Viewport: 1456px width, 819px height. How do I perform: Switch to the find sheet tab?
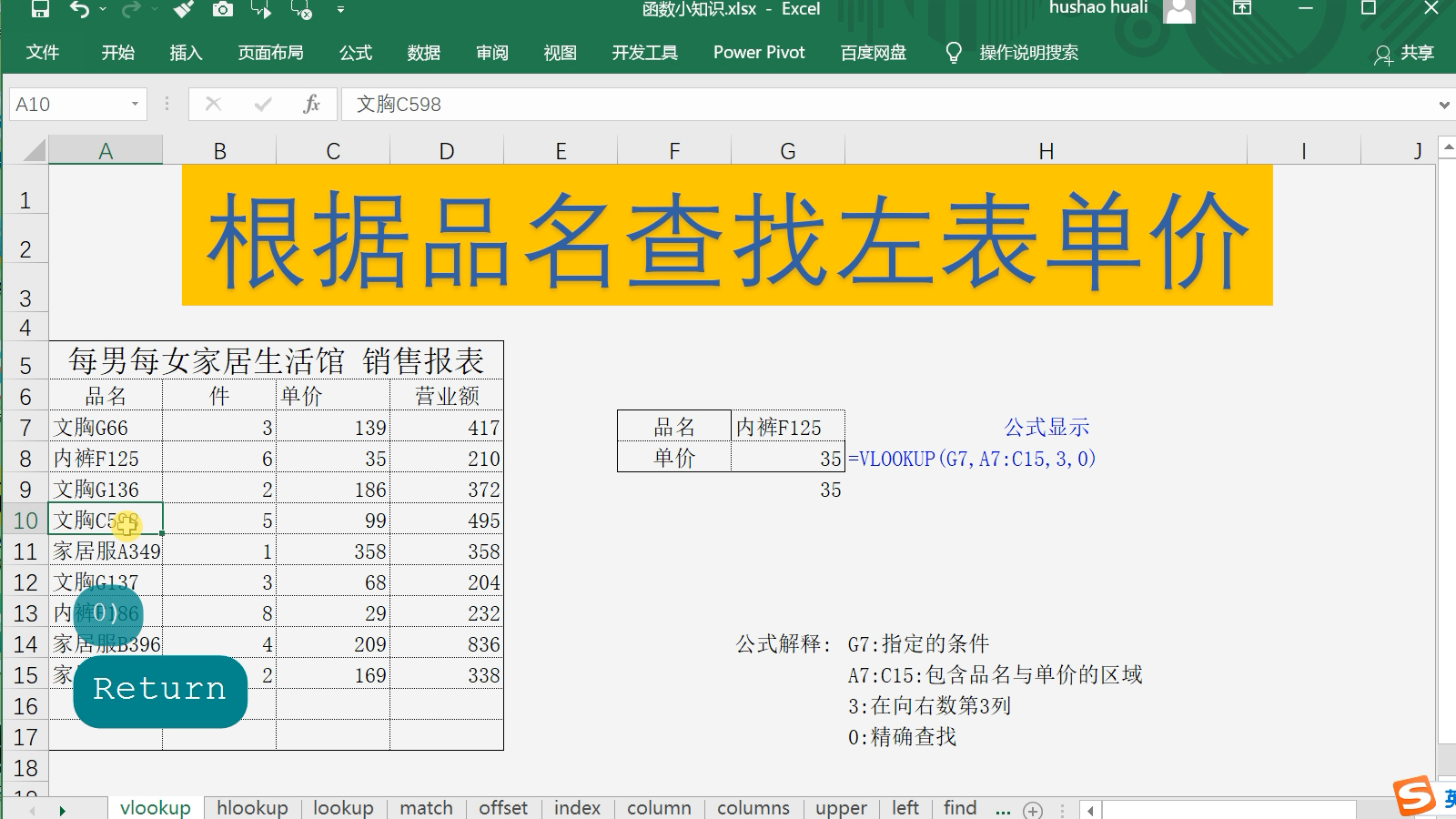960,807
